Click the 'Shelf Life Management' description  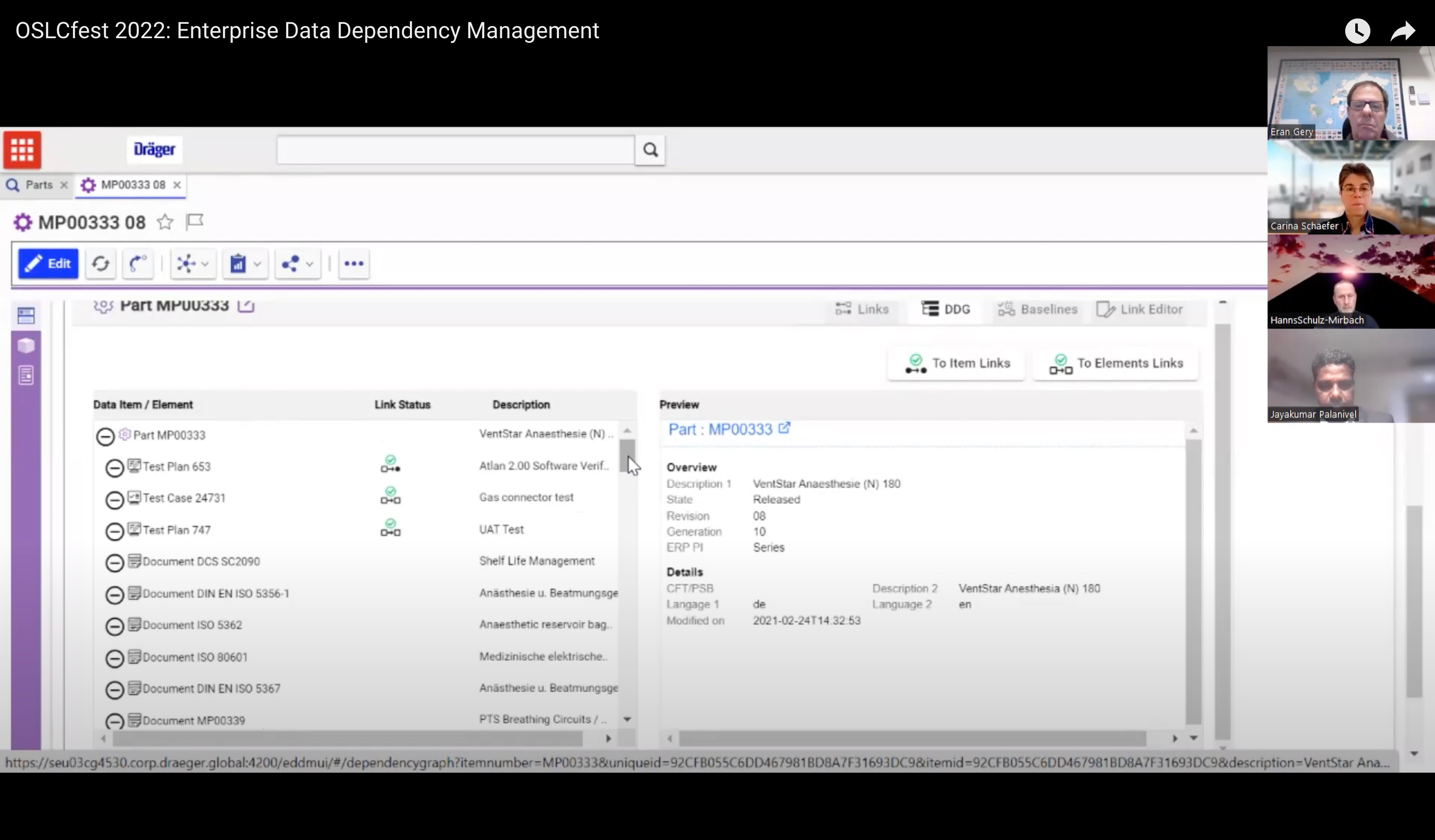click(537, 561)
